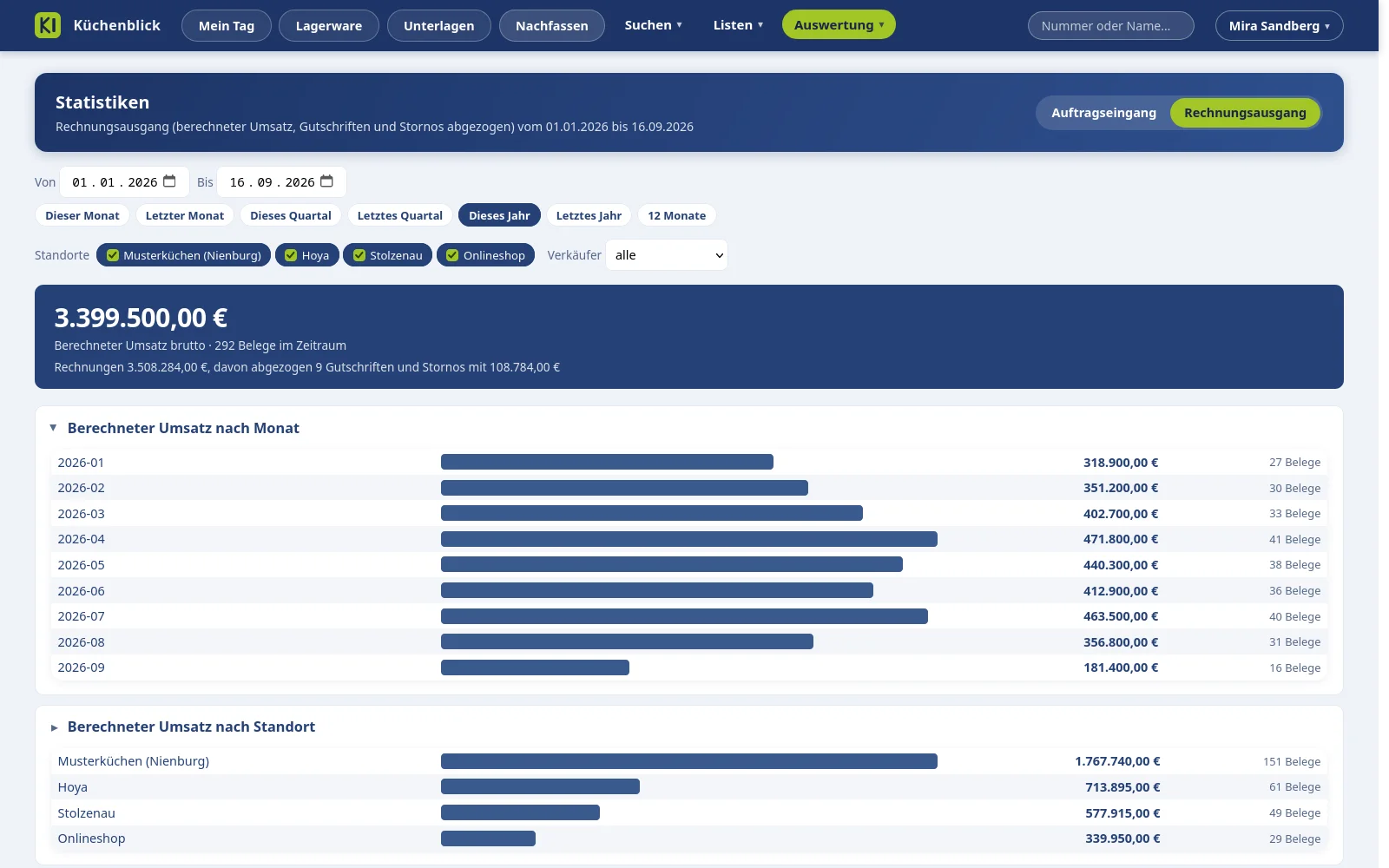Open the Bis date calendar picker icon
This screenshot has width=1389, height=868.
[327, 181]
